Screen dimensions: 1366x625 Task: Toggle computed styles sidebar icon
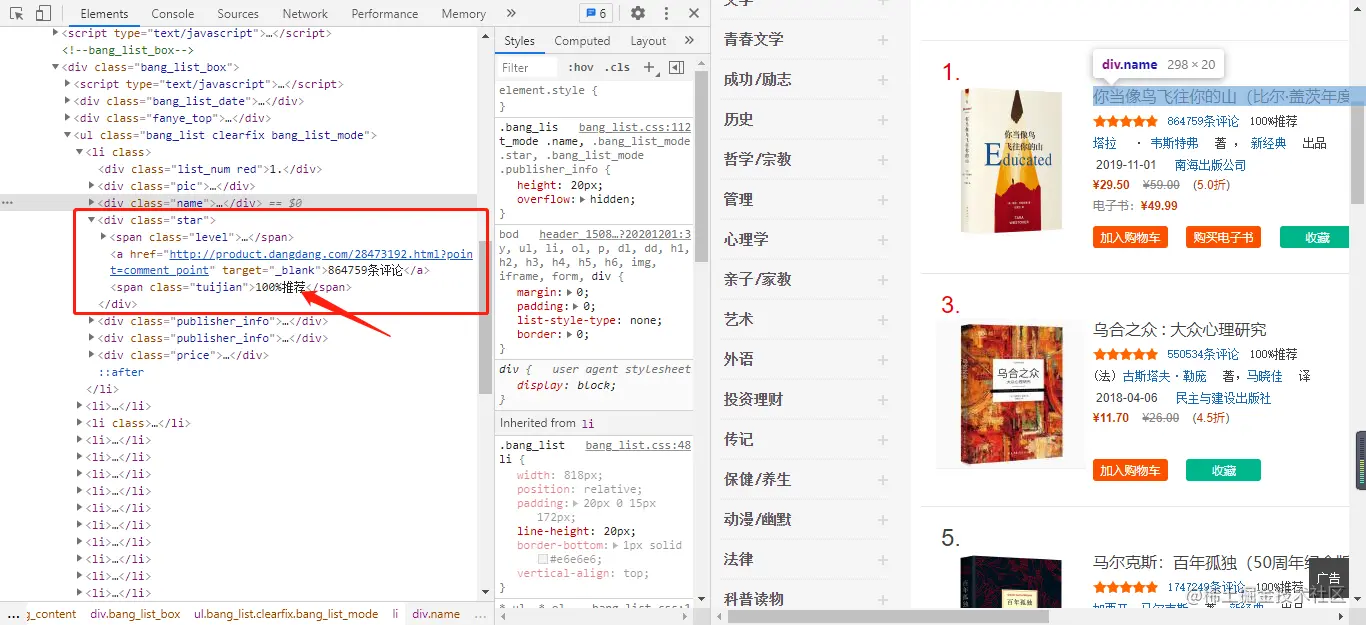677,67
